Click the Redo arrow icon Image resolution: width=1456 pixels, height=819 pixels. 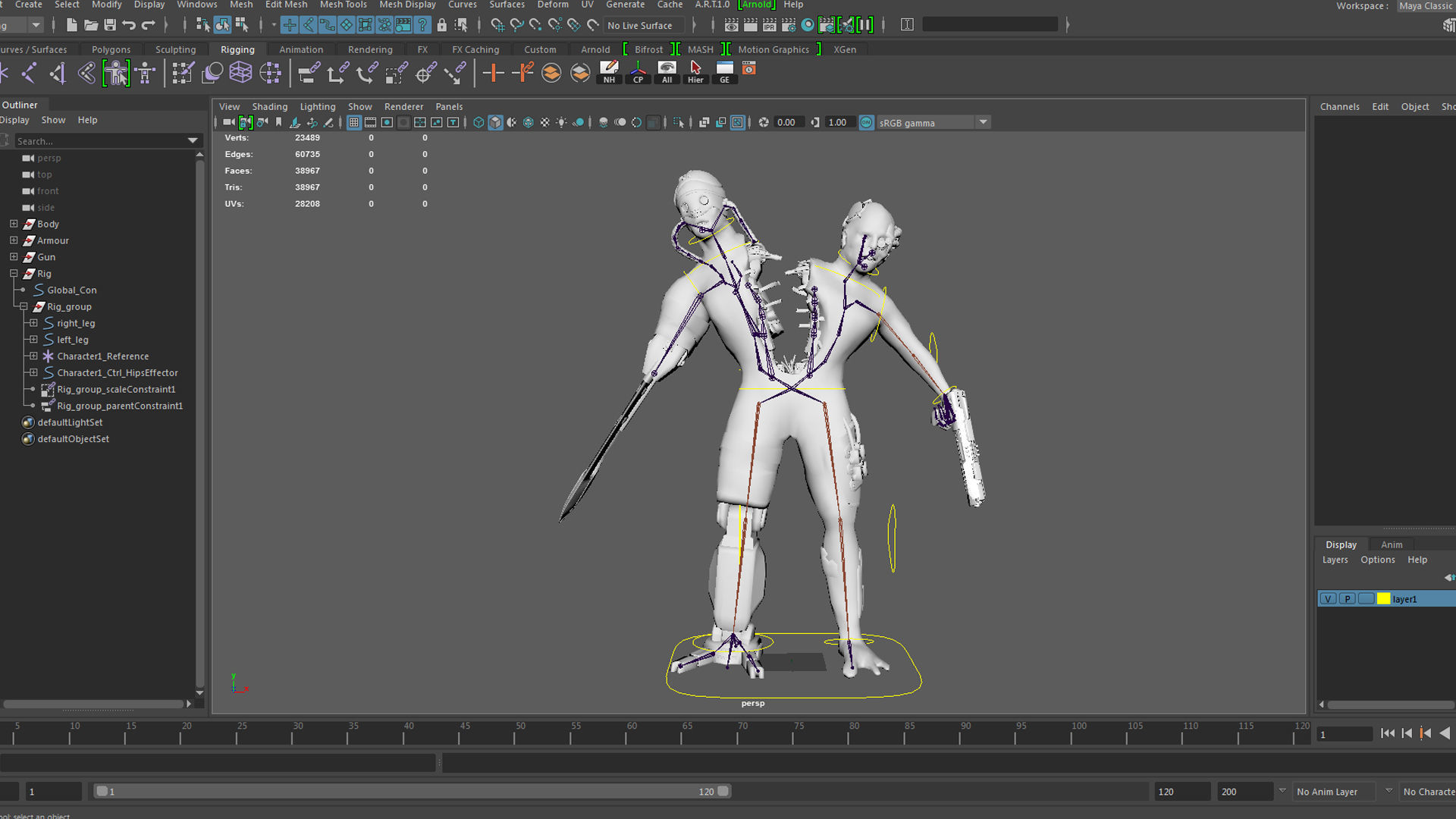click(148, 25)
